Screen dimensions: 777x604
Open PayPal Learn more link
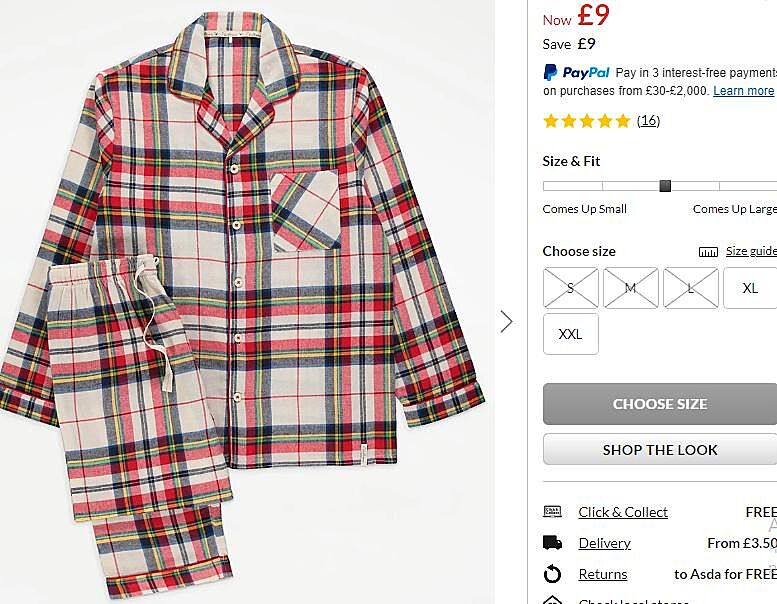pos(743,91)
